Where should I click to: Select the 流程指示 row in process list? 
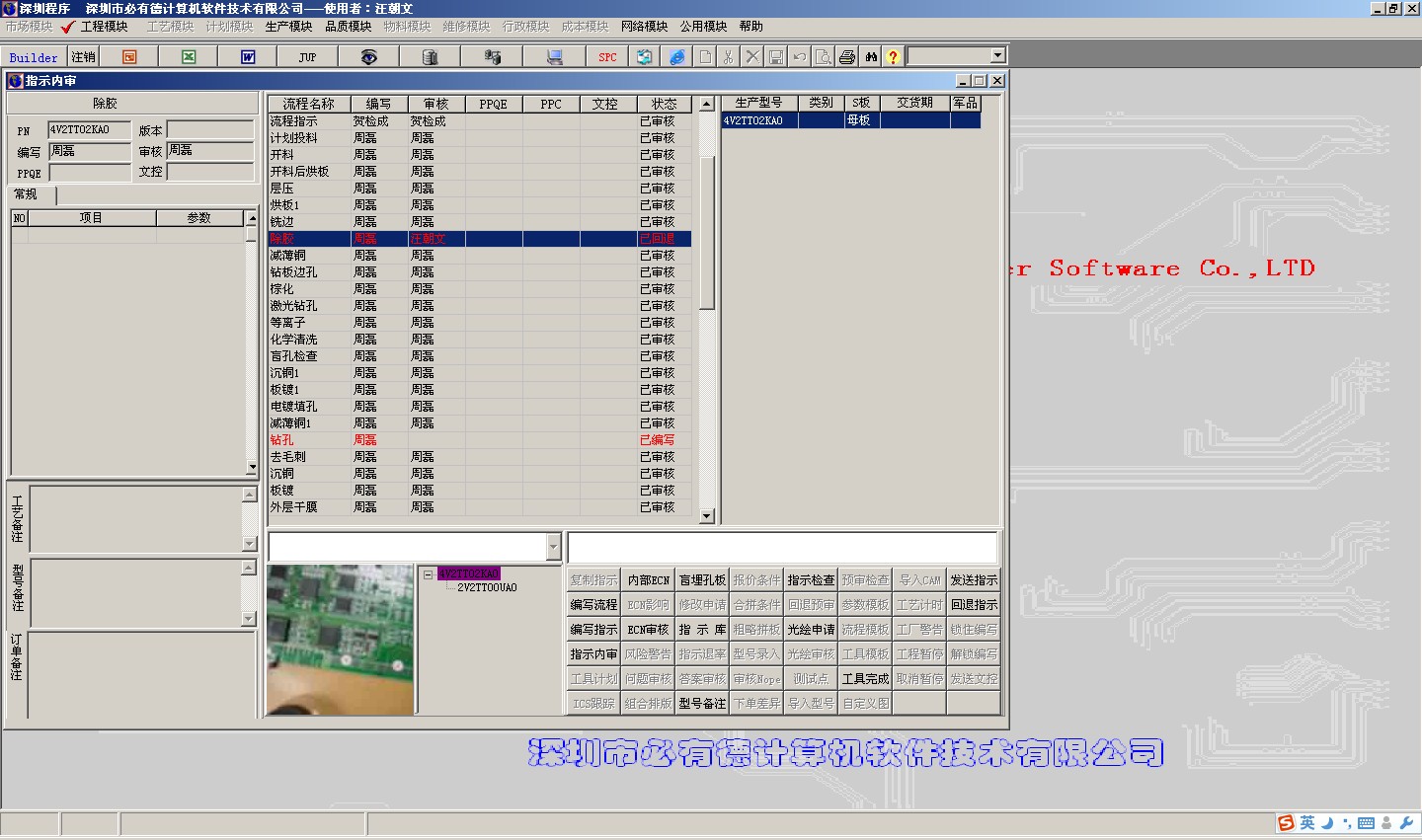tap(480, 121)
